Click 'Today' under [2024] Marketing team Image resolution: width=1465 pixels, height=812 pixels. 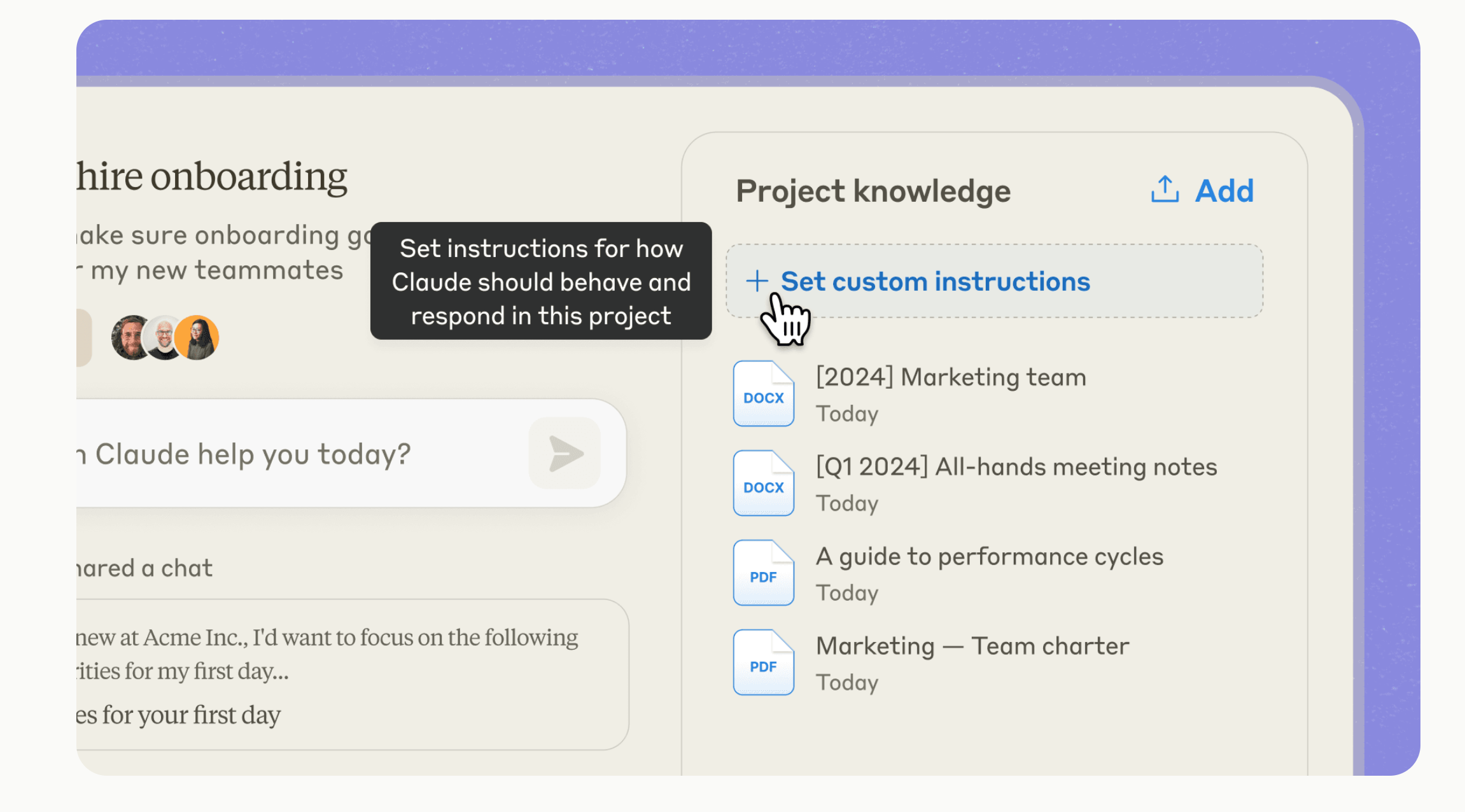coord(847,414)
